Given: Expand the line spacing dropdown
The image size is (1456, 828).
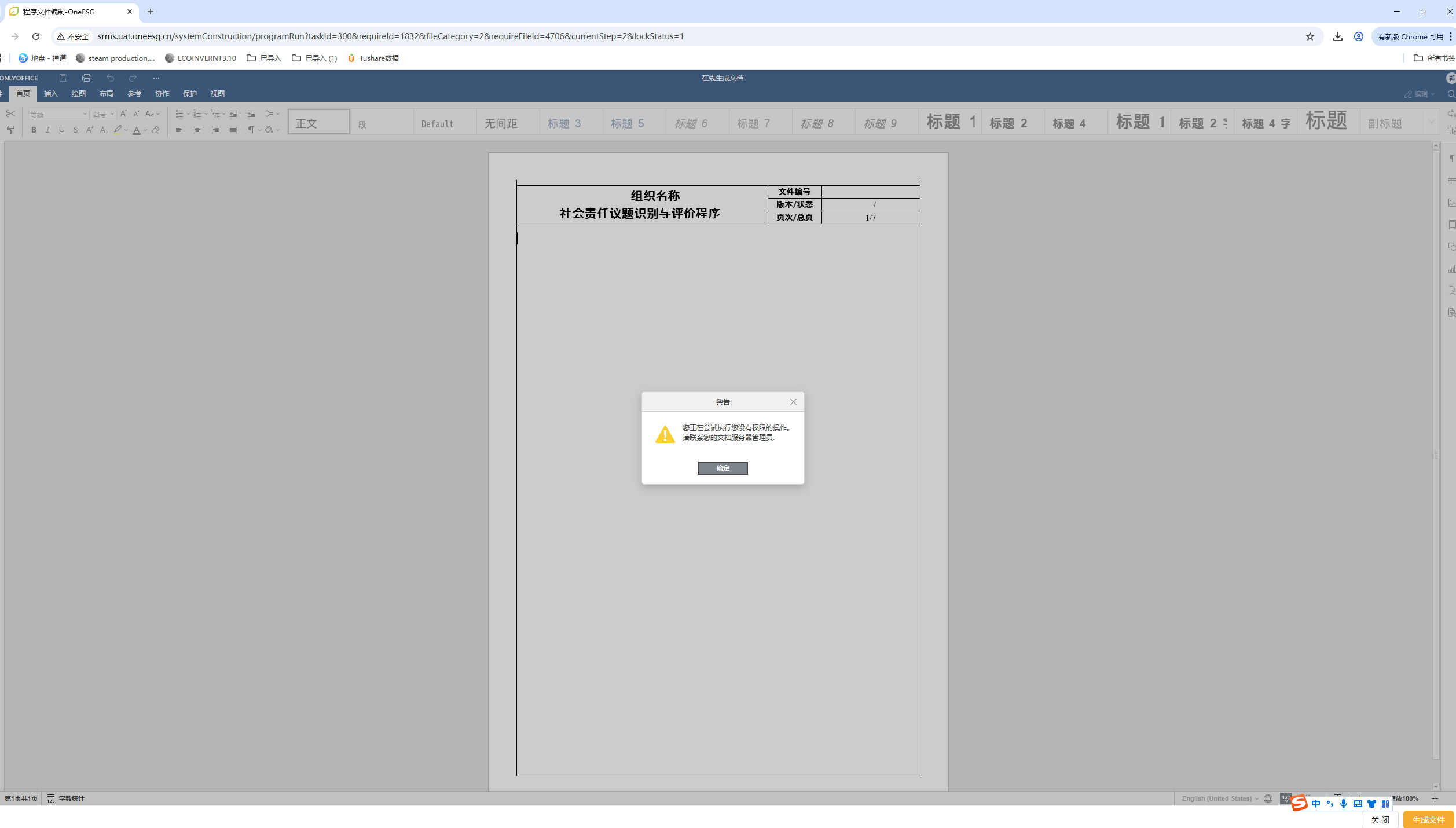Looking at the screenshot, I should coord(278,114).
